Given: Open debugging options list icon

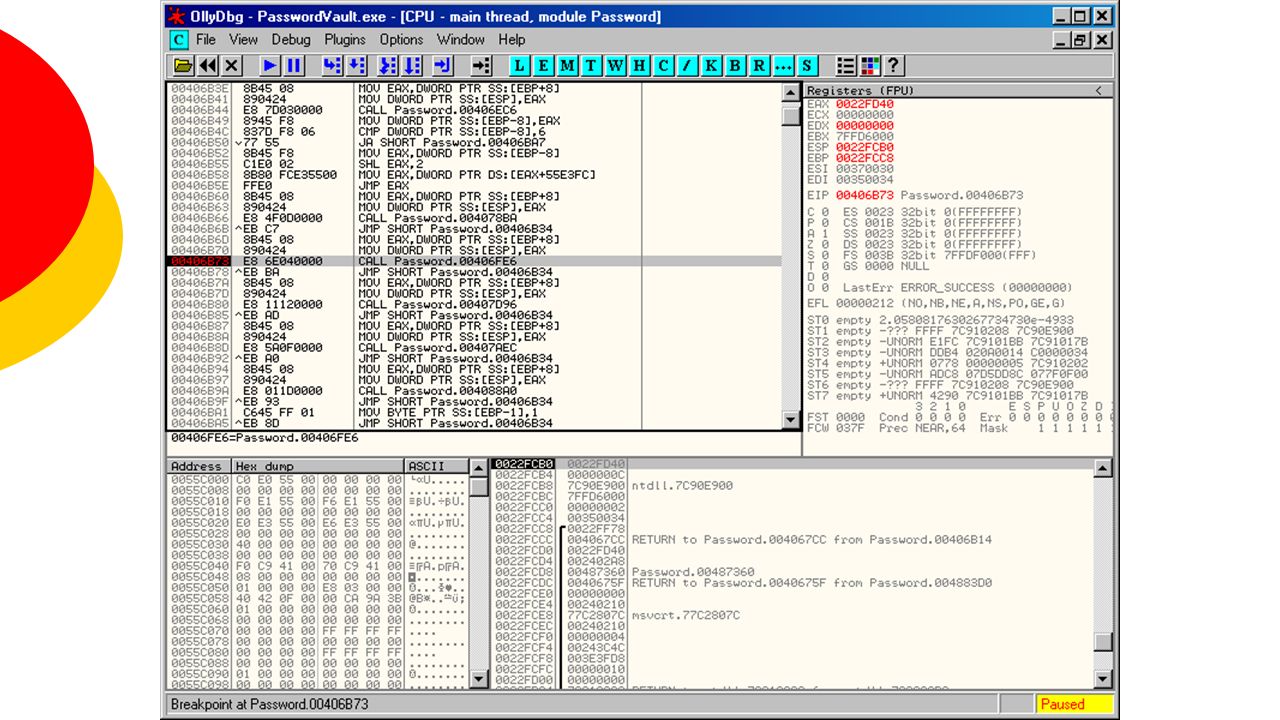Looking at the screenshot, I should pyautogui.click(x=846, y=66).
